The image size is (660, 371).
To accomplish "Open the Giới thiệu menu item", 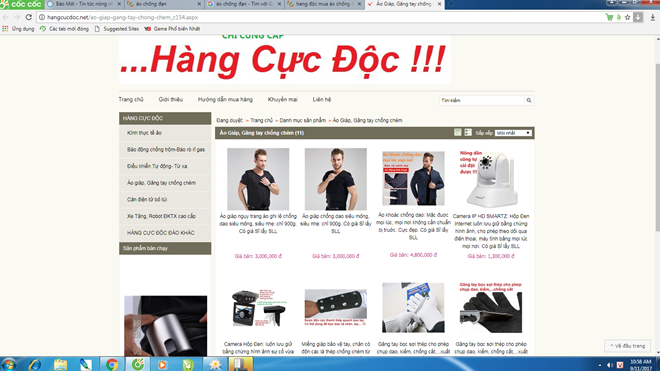I will coord(170,99).
